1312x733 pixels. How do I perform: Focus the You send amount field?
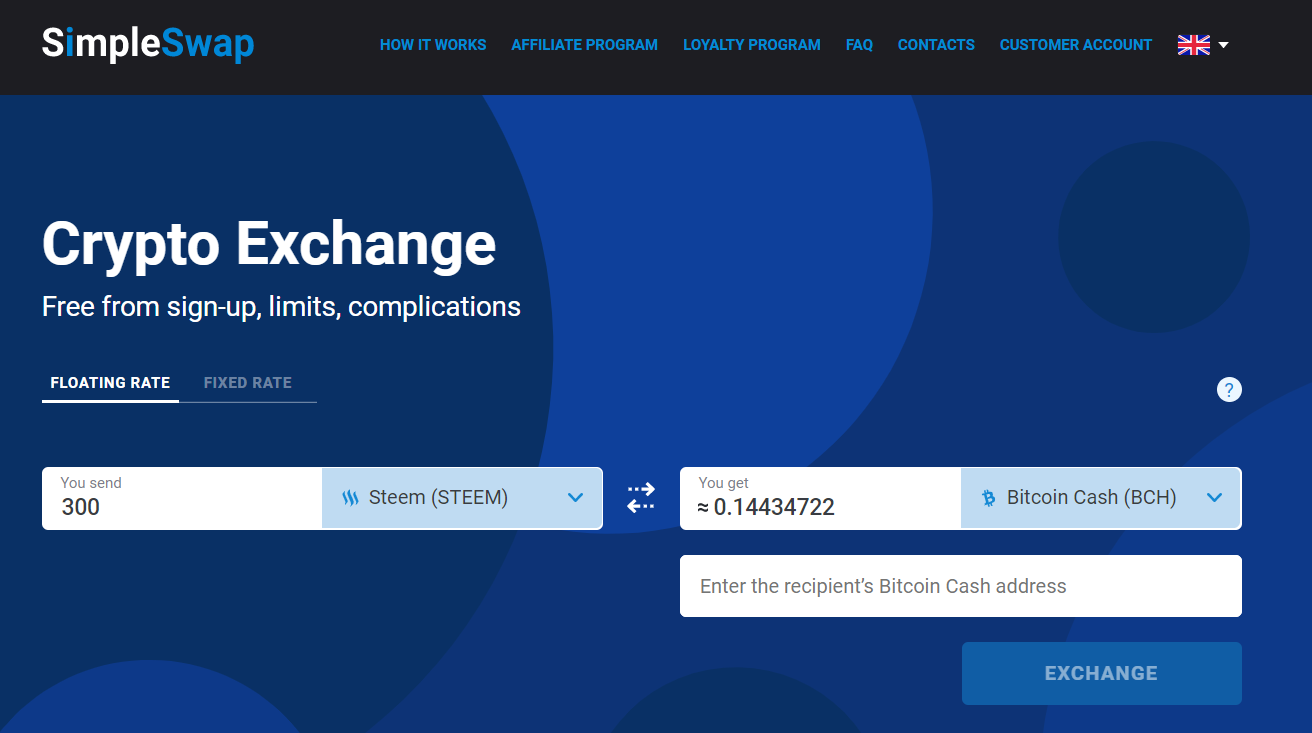pyautogui.click(x=182, y=498)
